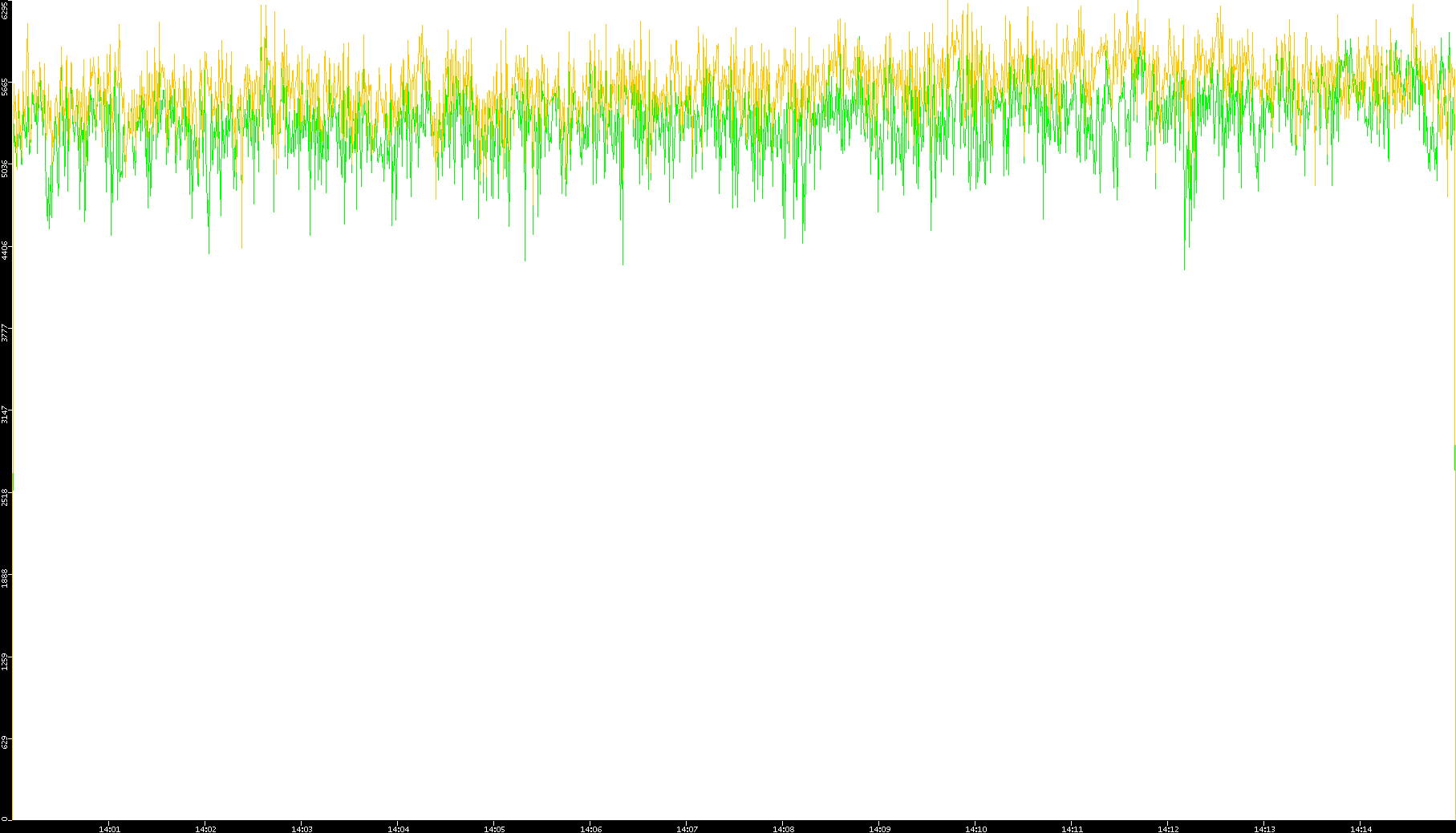Image resolution: width=1456 pixels, height=833 pixels.
Task: Select the 629 value axis label
Action: (6, 742)
